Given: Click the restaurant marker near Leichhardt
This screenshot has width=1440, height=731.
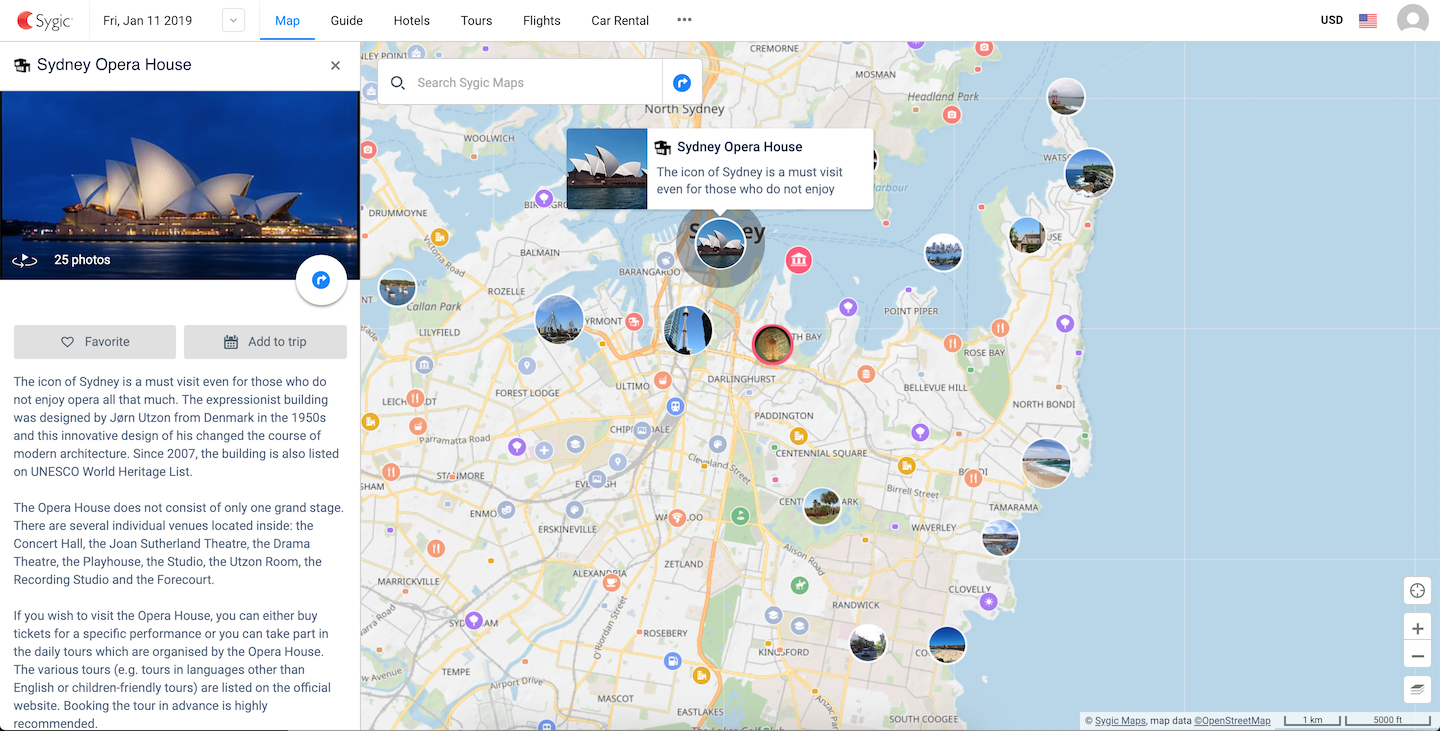Looking at the screenshot, I should 415,398.
